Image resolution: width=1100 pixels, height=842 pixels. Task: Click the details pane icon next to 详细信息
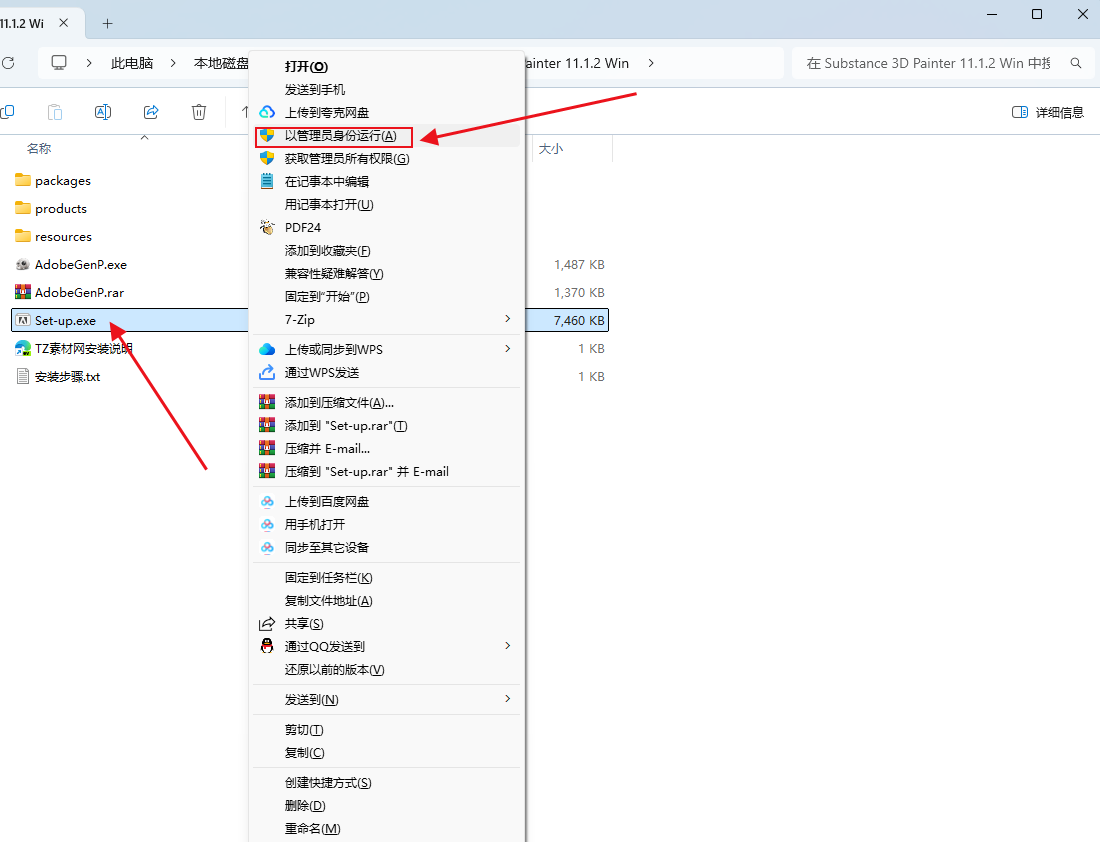(1020, 112)
